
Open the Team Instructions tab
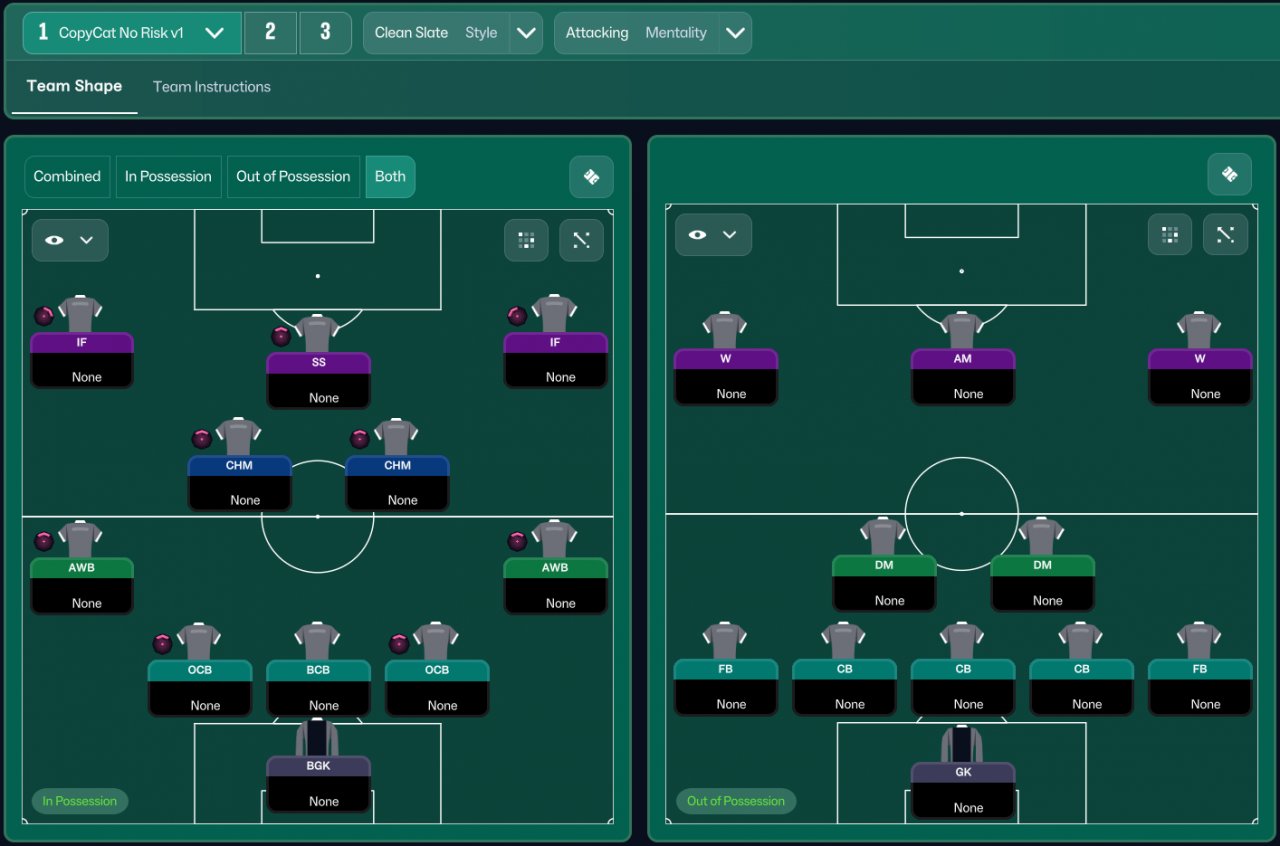[x=211, y=87]
